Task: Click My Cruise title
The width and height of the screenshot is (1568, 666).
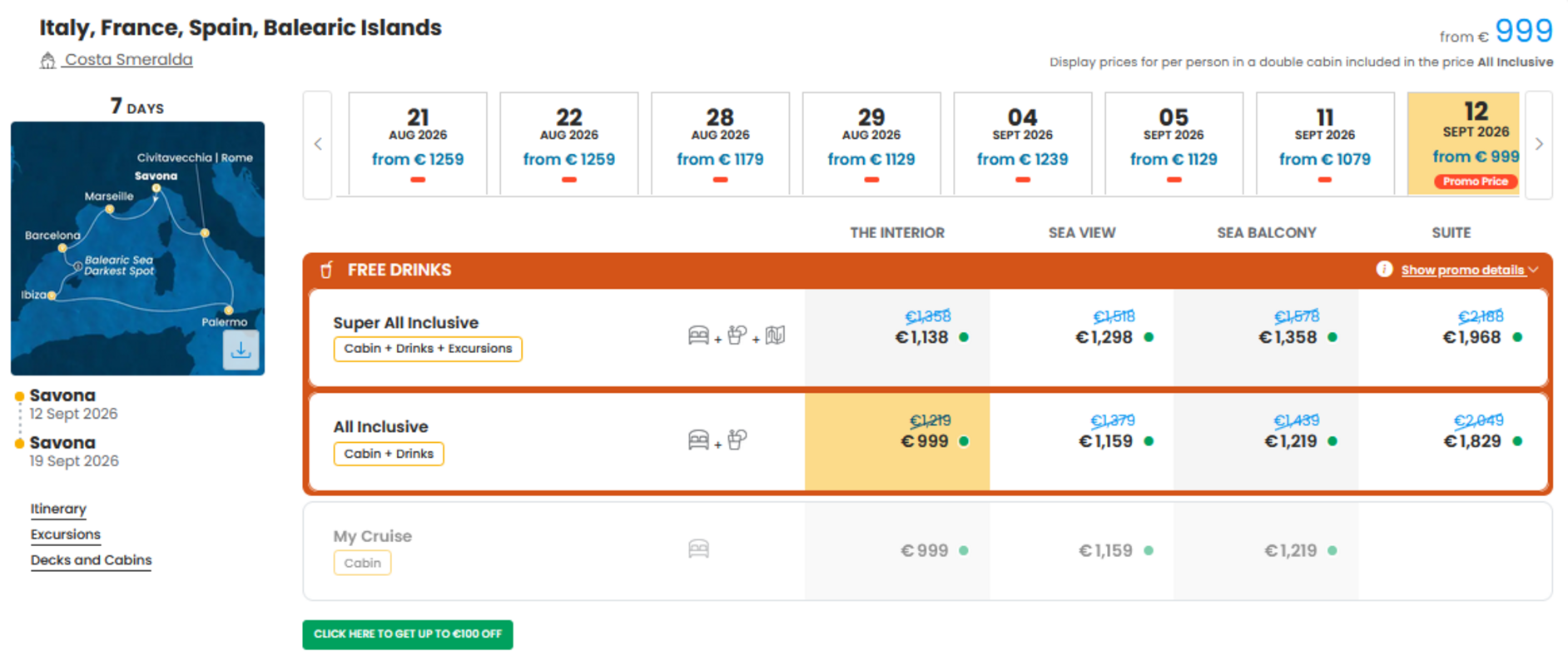Action: (373, 536)
